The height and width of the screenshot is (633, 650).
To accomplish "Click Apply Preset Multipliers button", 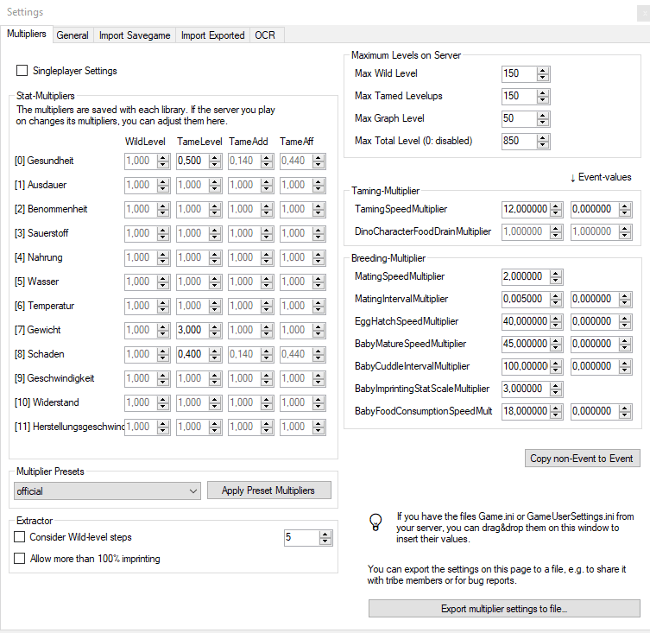I will (269, 490).
